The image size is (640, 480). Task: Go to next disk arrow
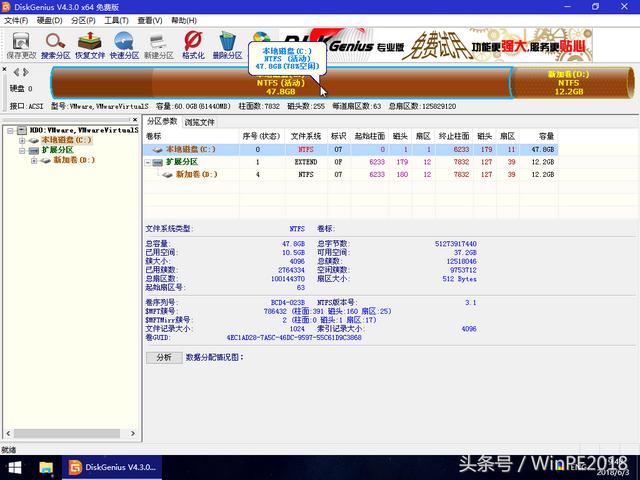coord(26,73)
